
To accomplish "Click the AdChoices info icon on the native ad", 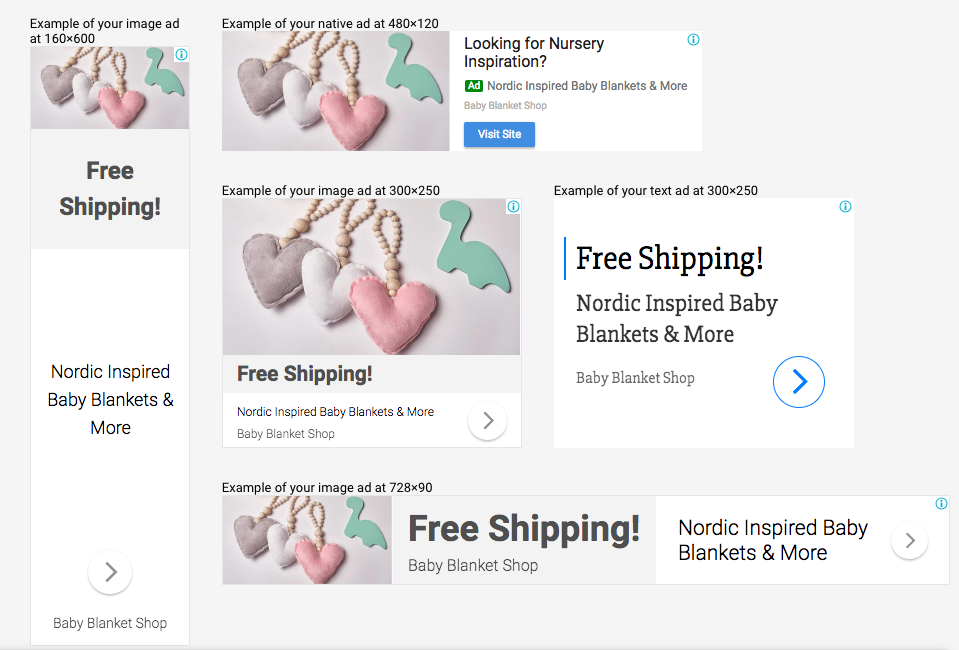I will click(x=694, y=40).
